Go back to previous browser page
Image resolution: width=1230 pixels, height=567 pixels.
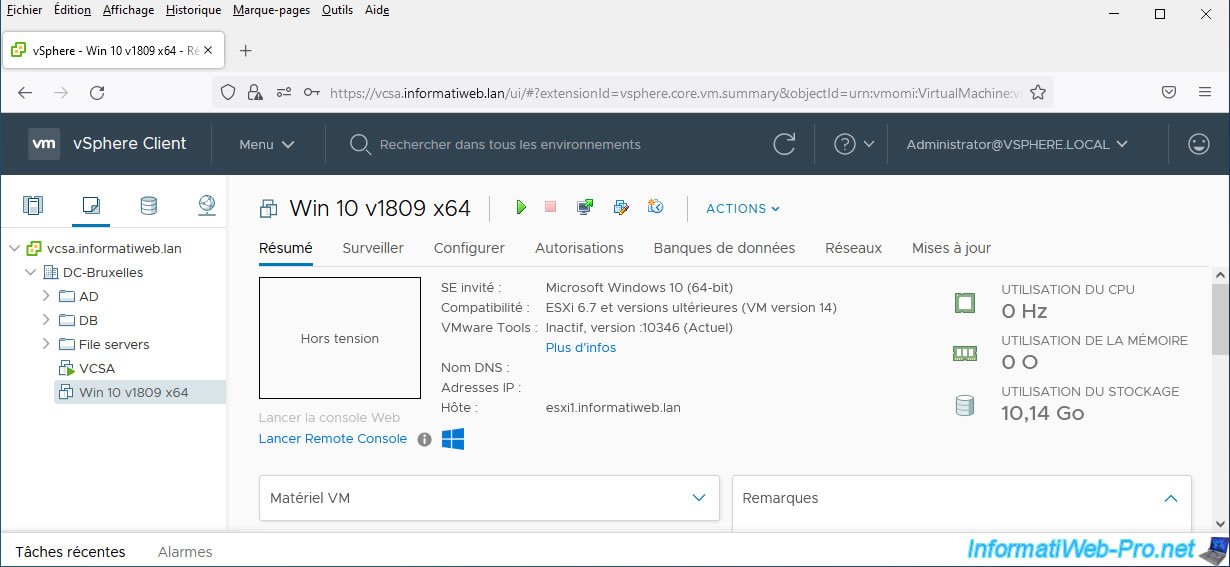(25, 92)
